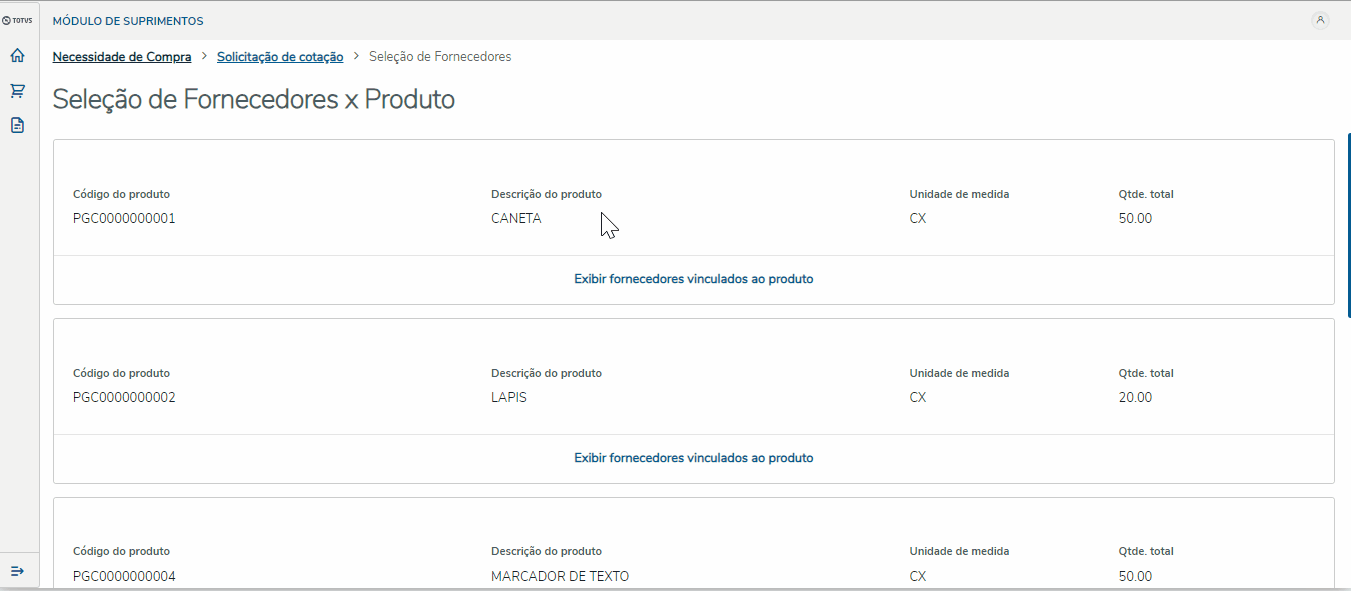
Task: Click the TOTVS logo
Action: pyautogui.click(x=18, y=20)
